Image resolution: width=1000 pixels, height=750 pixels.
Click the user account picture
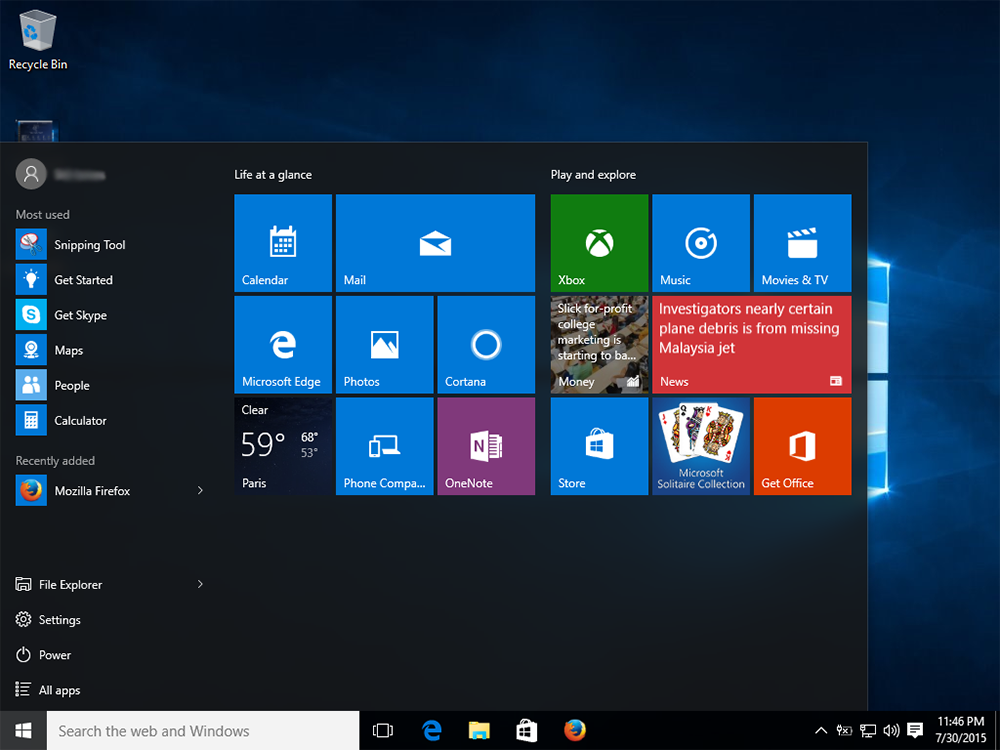pyautogui.click(x=31, y=173)
